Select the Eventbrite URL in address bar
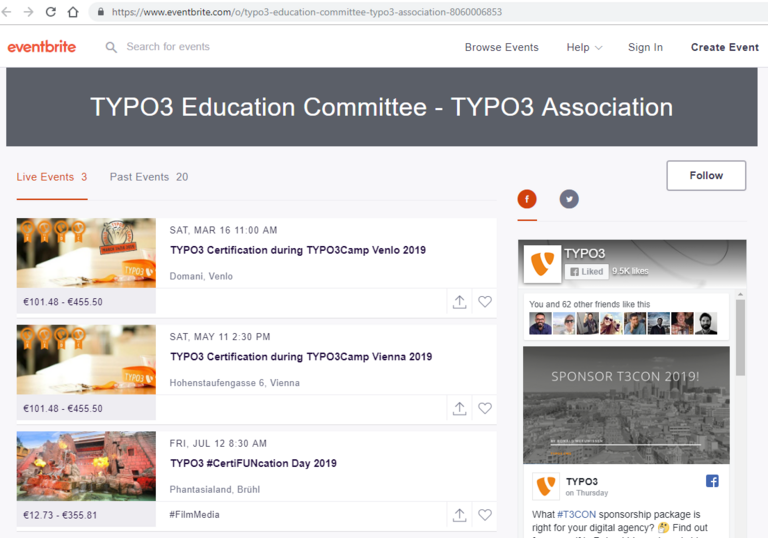This screenshot has width=768, height=538. pos(307,12)
